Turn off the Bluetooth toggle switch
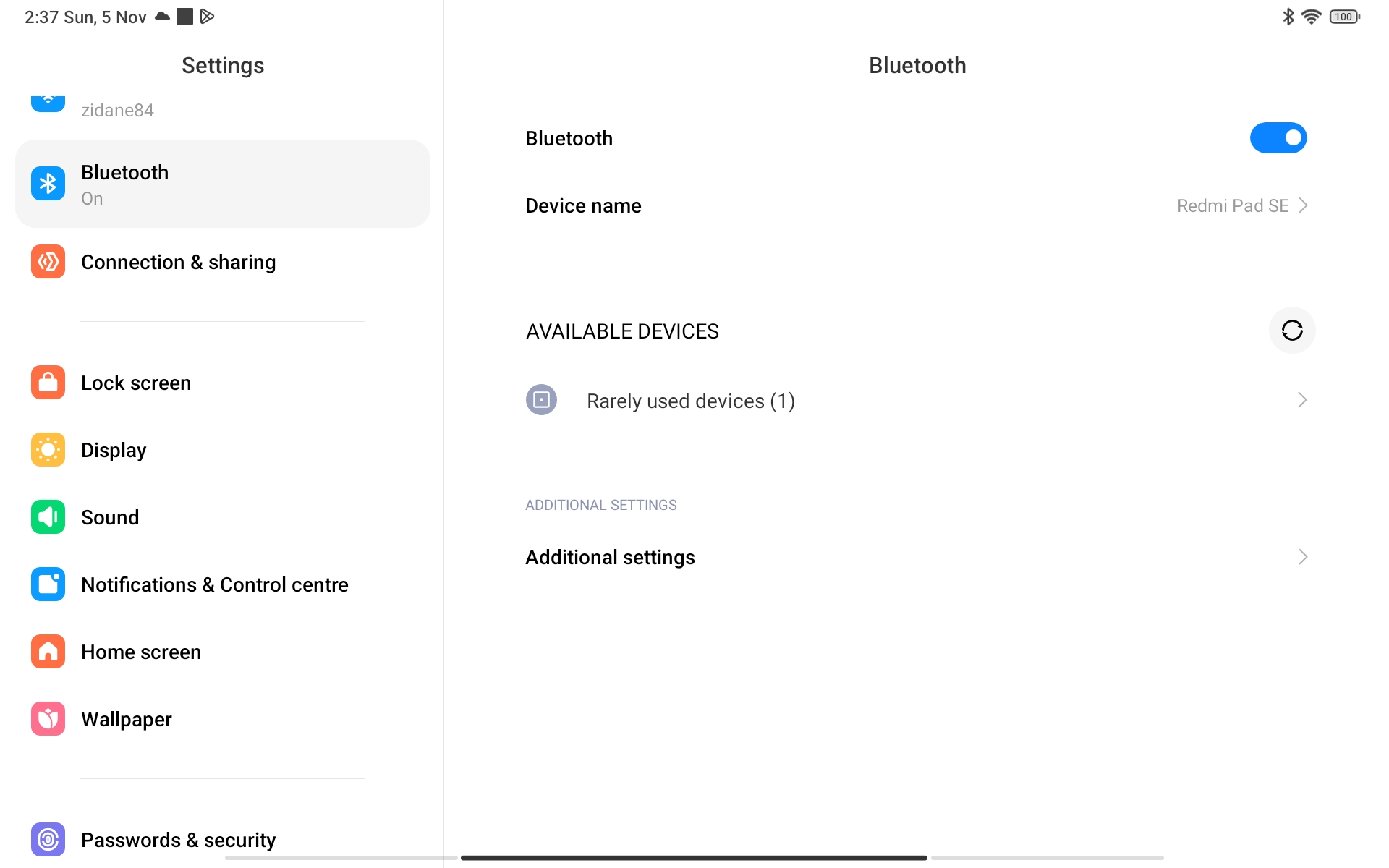This screenshot has height=868, width=1389. point(1278,138)
